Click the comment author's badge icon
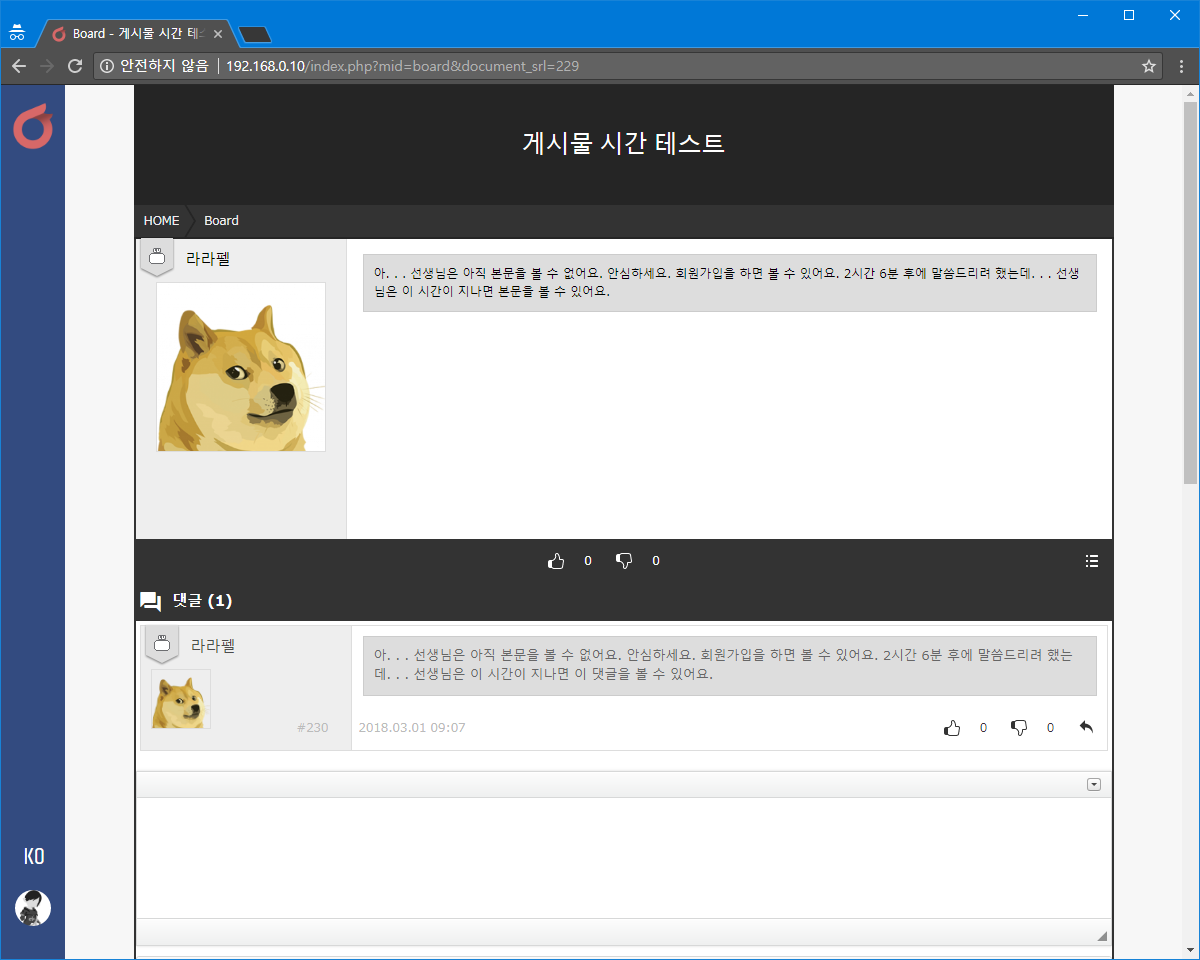 [162, 644]
